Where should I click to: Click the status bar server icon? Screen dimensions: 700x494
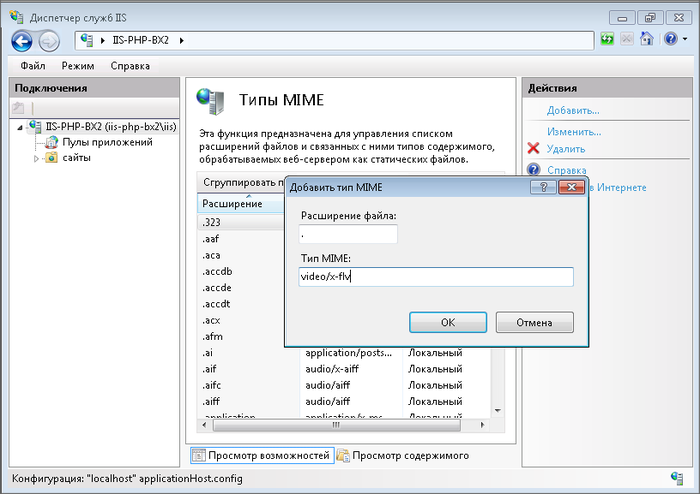677,478
